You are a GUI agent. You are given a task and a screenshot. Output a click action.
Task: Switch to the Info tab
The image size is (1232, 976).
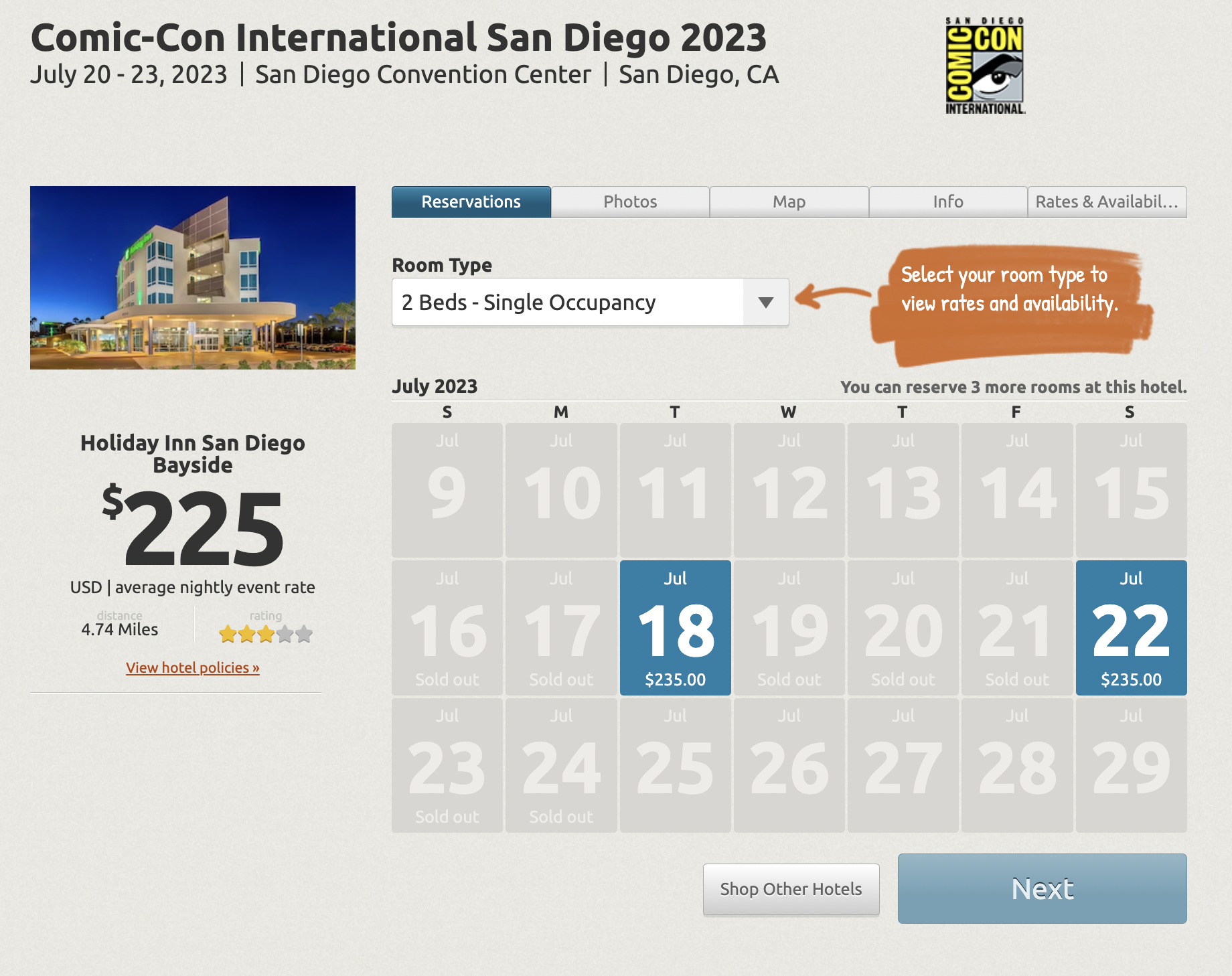pyautogui.click(x=948, y=201)
